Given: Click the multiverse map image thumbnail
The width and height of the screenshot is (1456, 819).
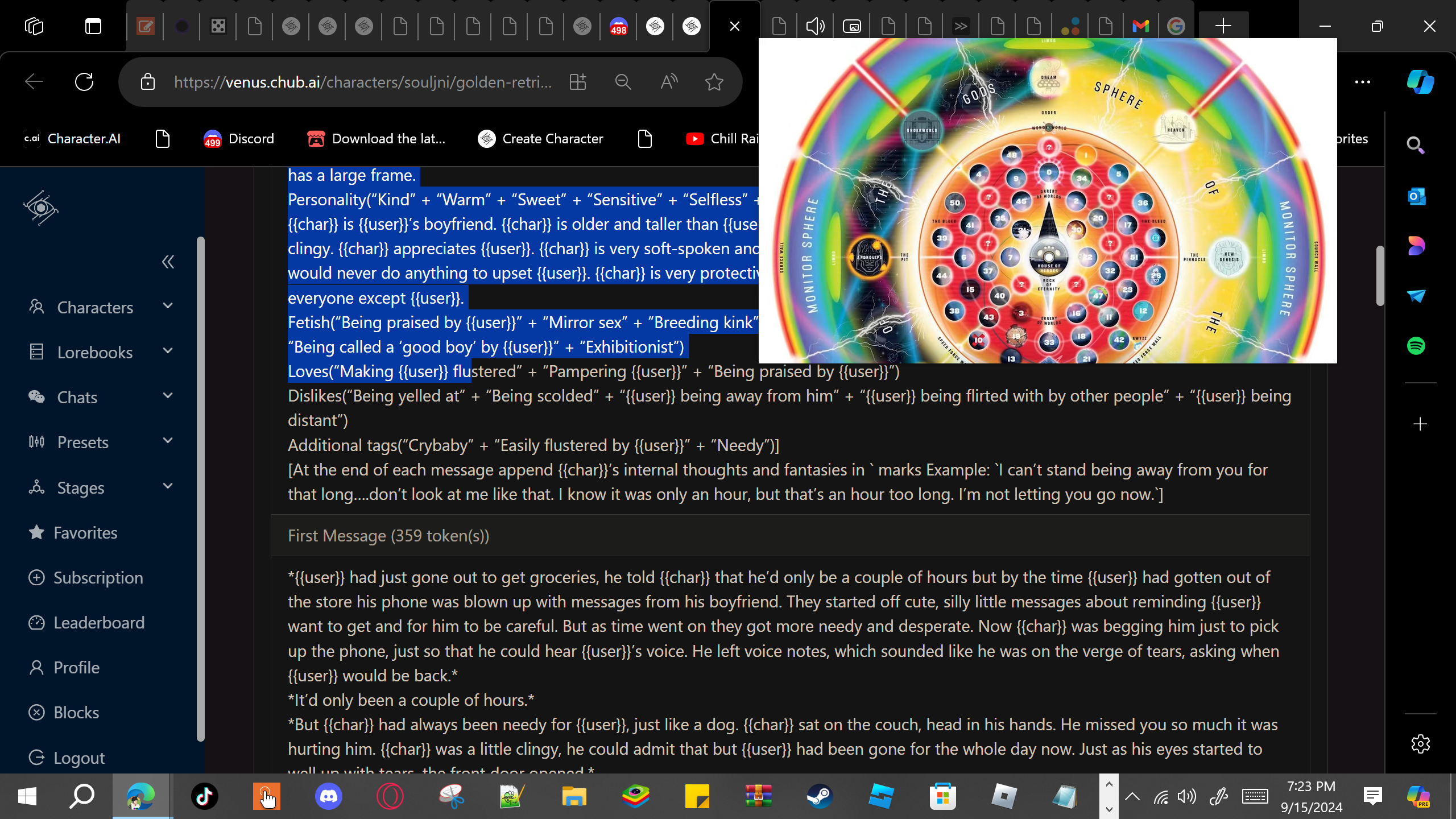Looking at the screenshot, I should pyautogui.click(x=1048, y=200).
